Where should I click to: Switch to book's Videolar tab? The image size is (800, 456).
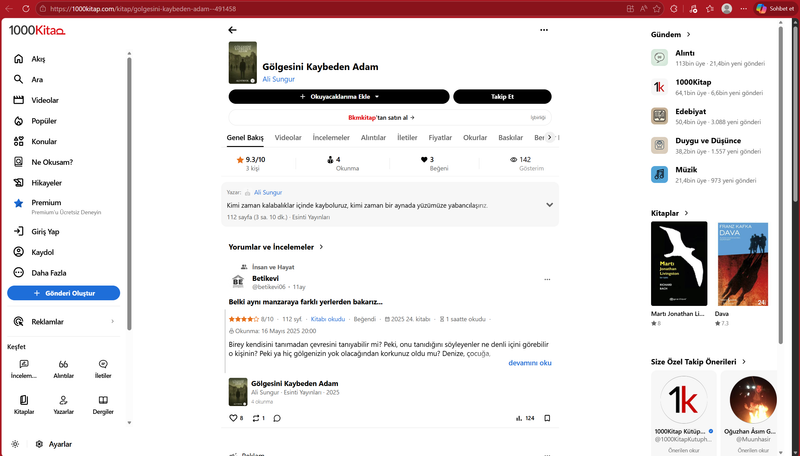[288, 138]
